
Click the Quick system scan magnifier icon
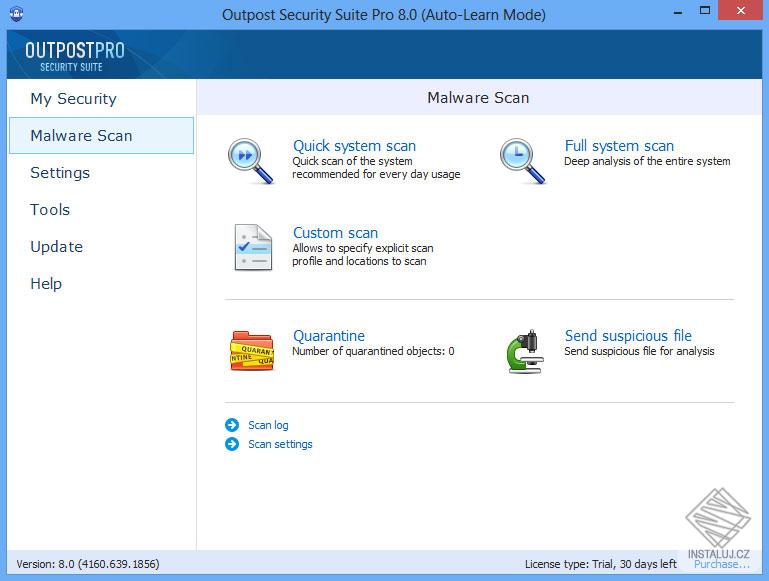coord(251,161)
